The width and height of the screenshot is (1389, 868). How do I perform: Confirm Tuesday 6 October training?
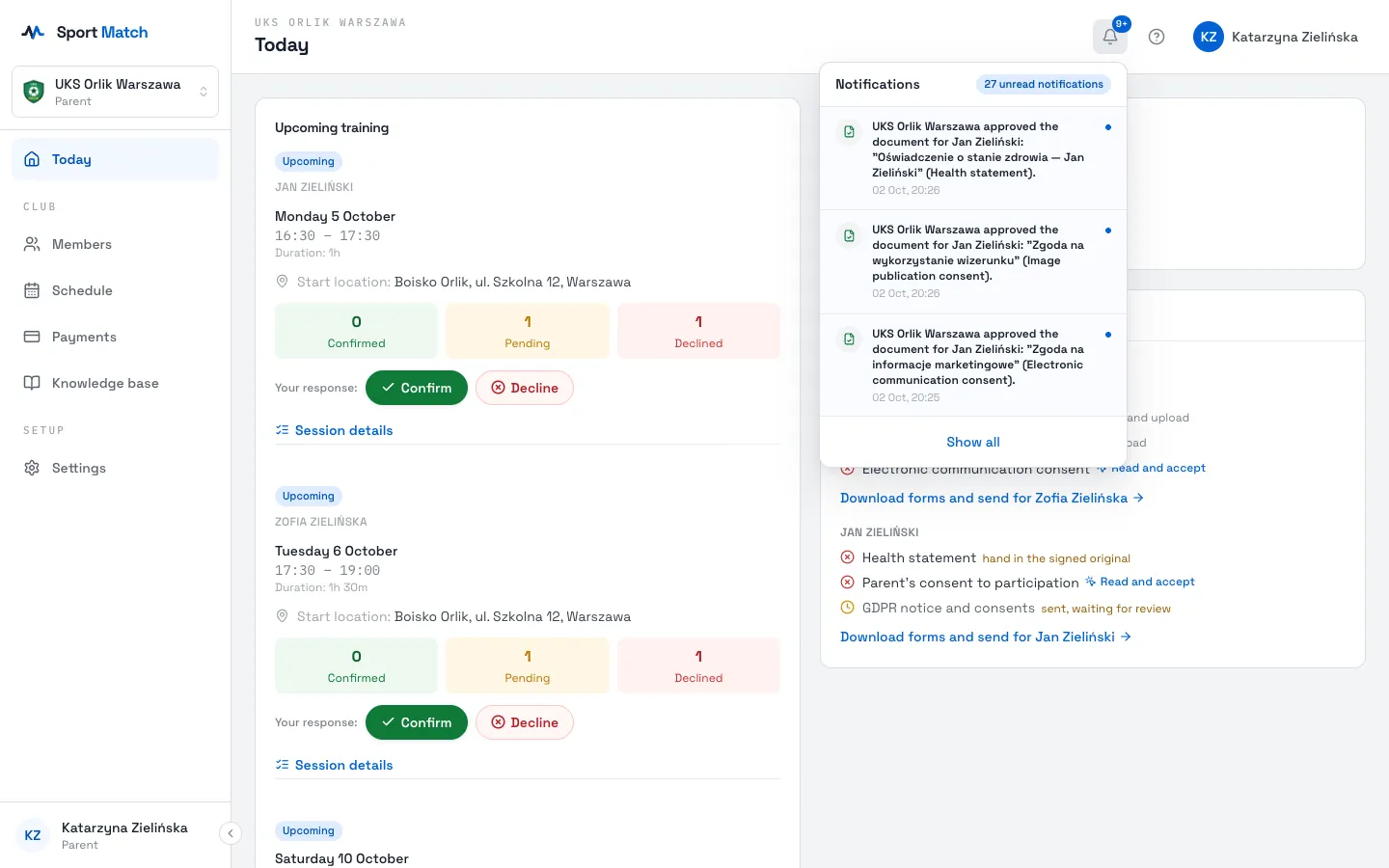click(417, 722)
